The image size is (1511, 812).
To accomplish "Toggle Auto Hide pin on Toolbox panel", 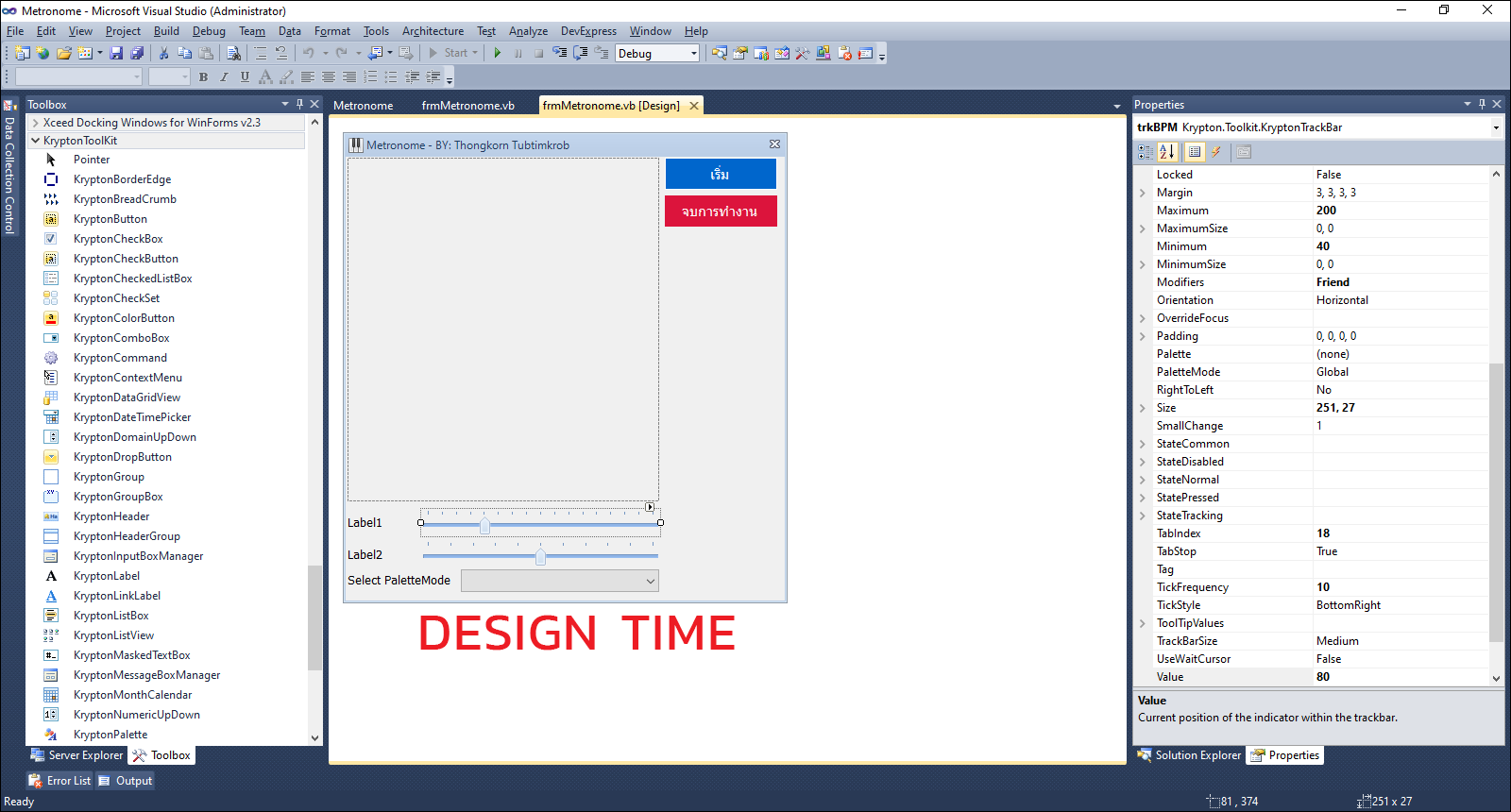I will tap(299, 104).
